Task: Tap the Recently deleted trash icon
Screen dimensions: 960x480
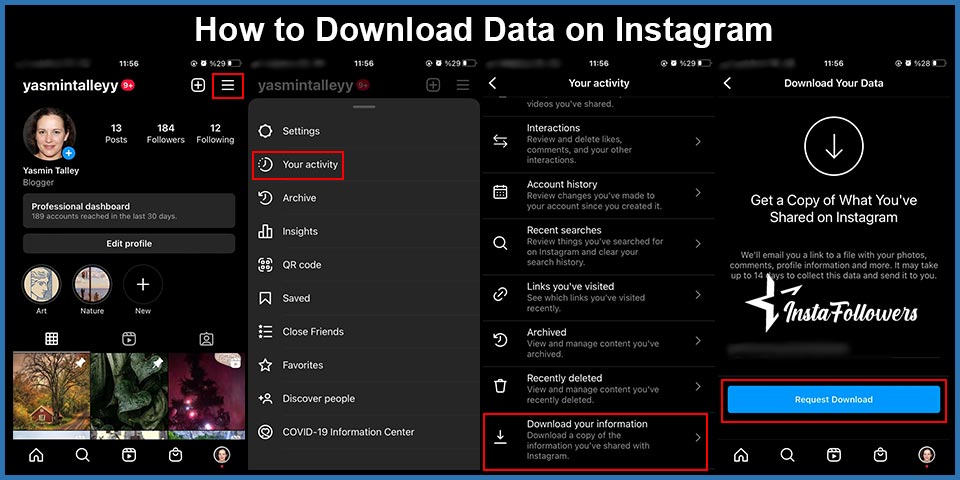Action: click(x=500, y=386)
